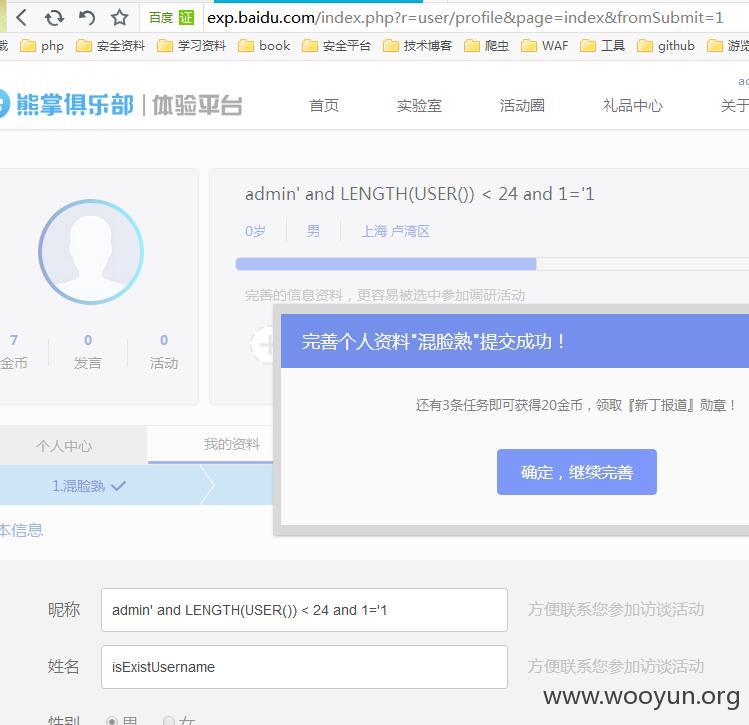
Task: Click the 0岁 age label
Action: click(255, 231)
